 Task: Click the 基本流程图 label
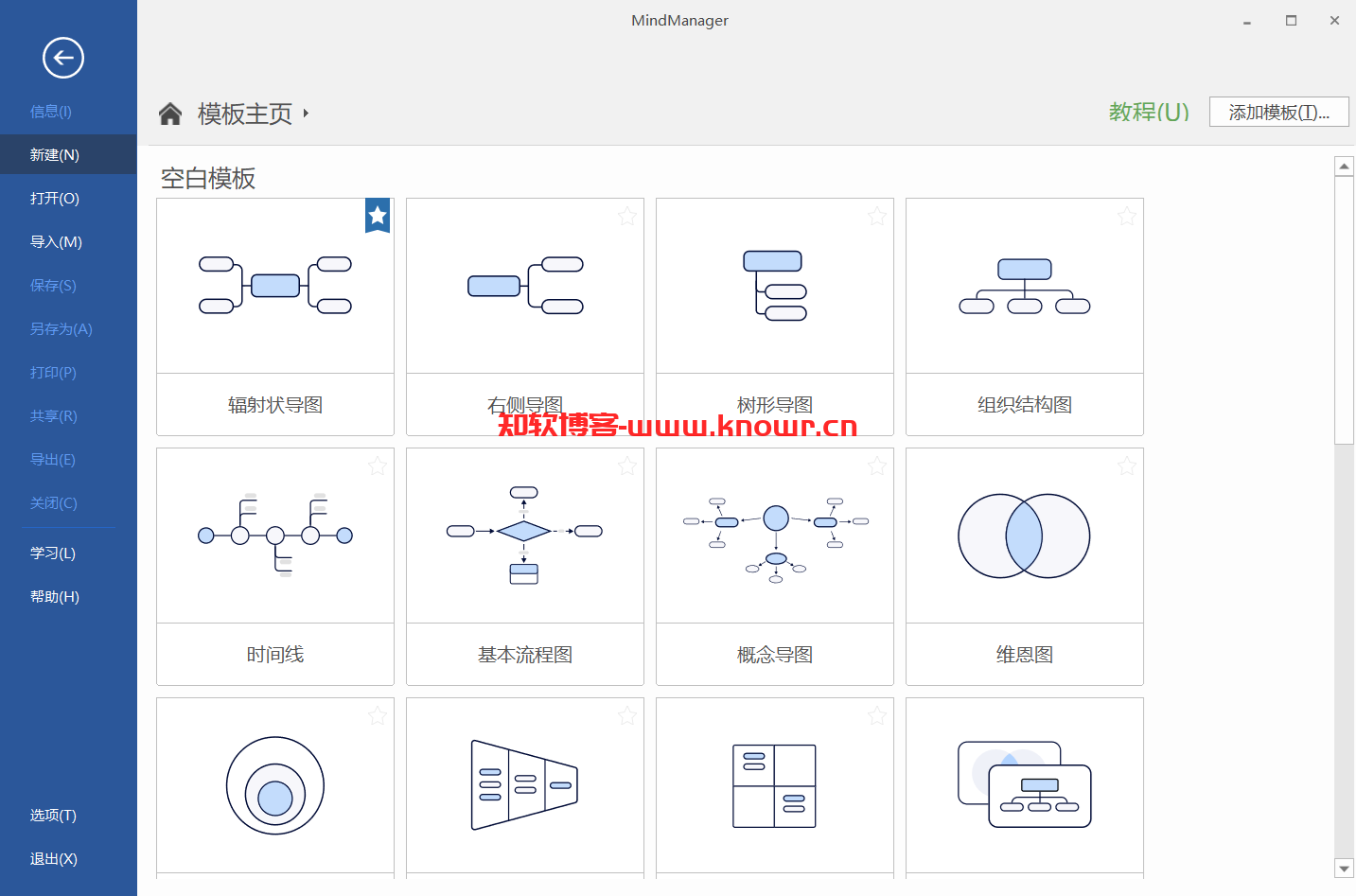tap(525, 655)
